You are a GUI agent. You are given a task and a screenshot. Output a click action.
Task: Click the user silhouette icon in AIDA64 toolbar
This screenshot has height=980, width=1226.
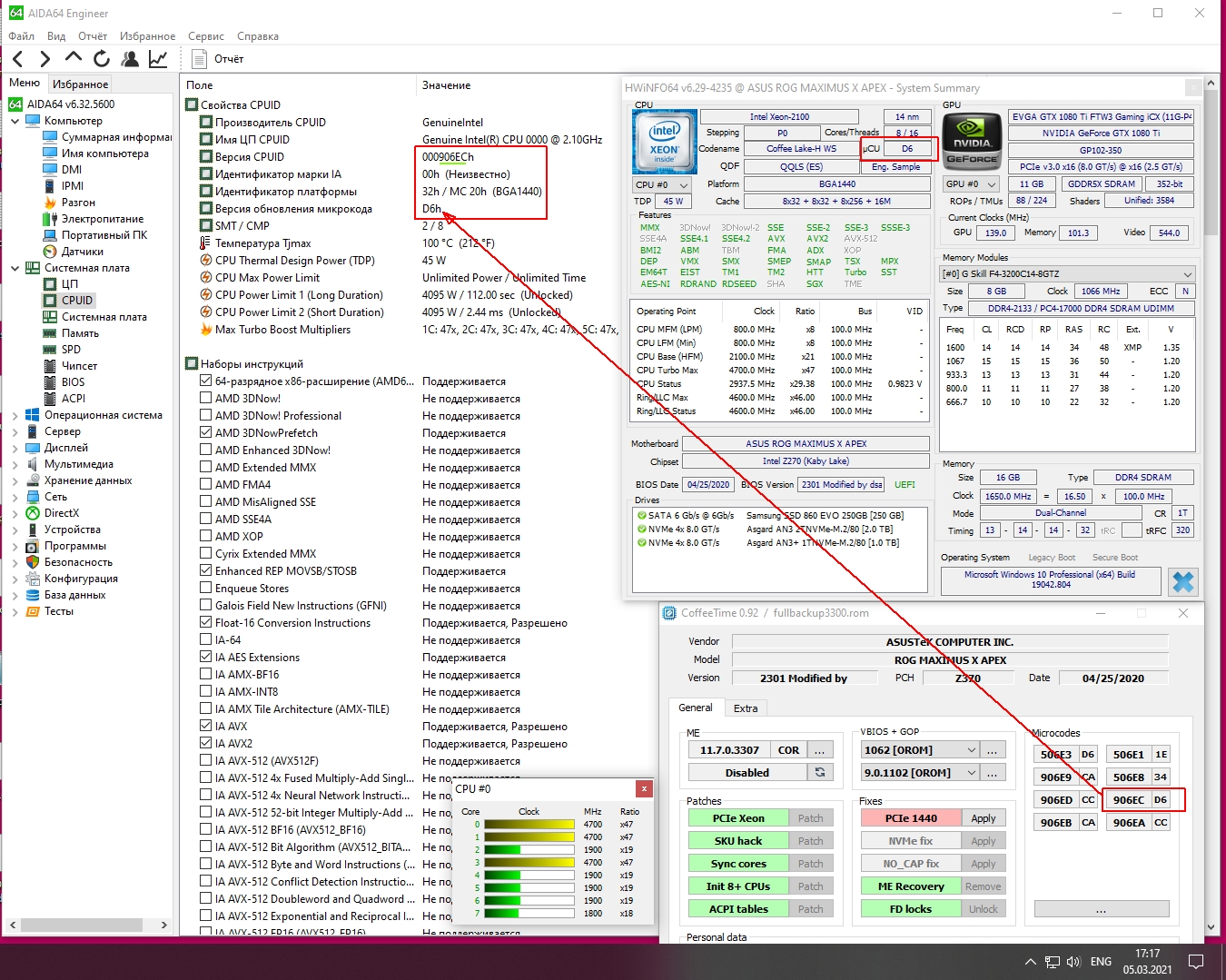coord(130,59)
